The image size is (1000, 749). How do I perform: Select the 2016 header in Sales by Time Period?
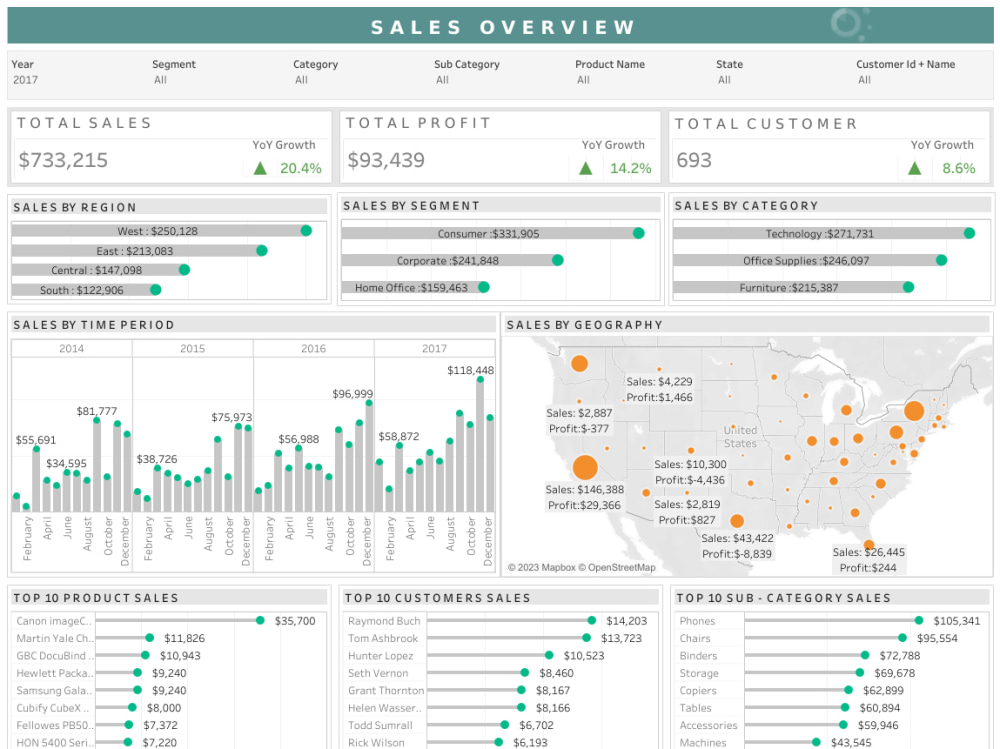coord(313,349)
